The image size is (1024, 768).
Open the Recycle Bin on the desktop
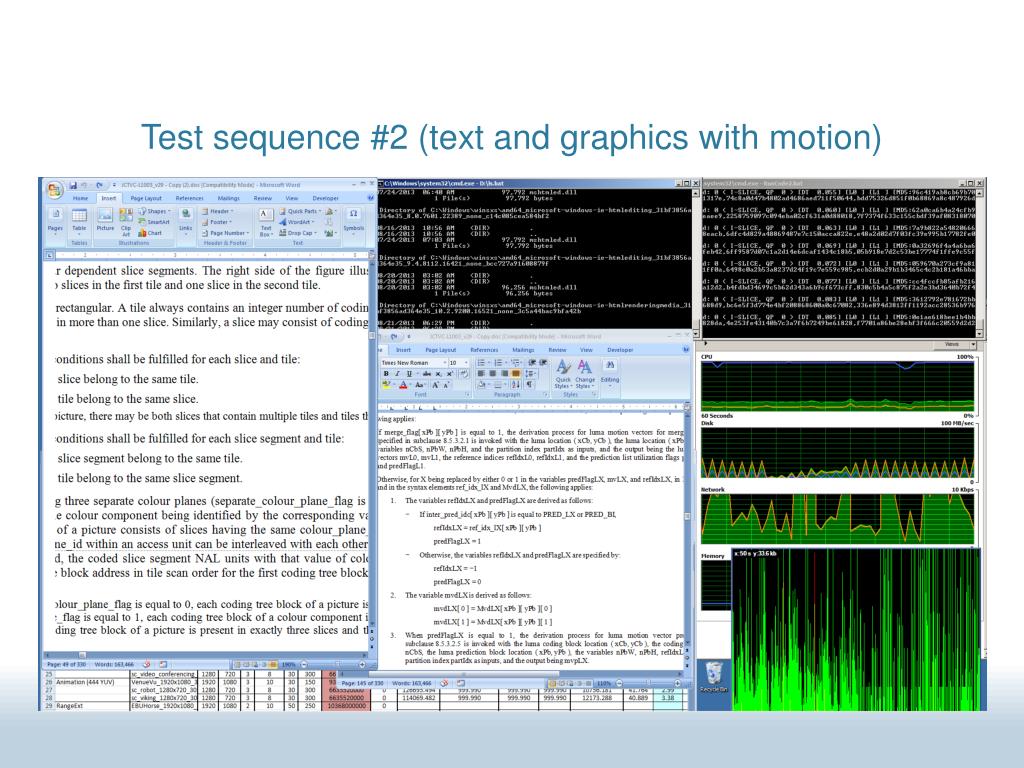[714, 677]
